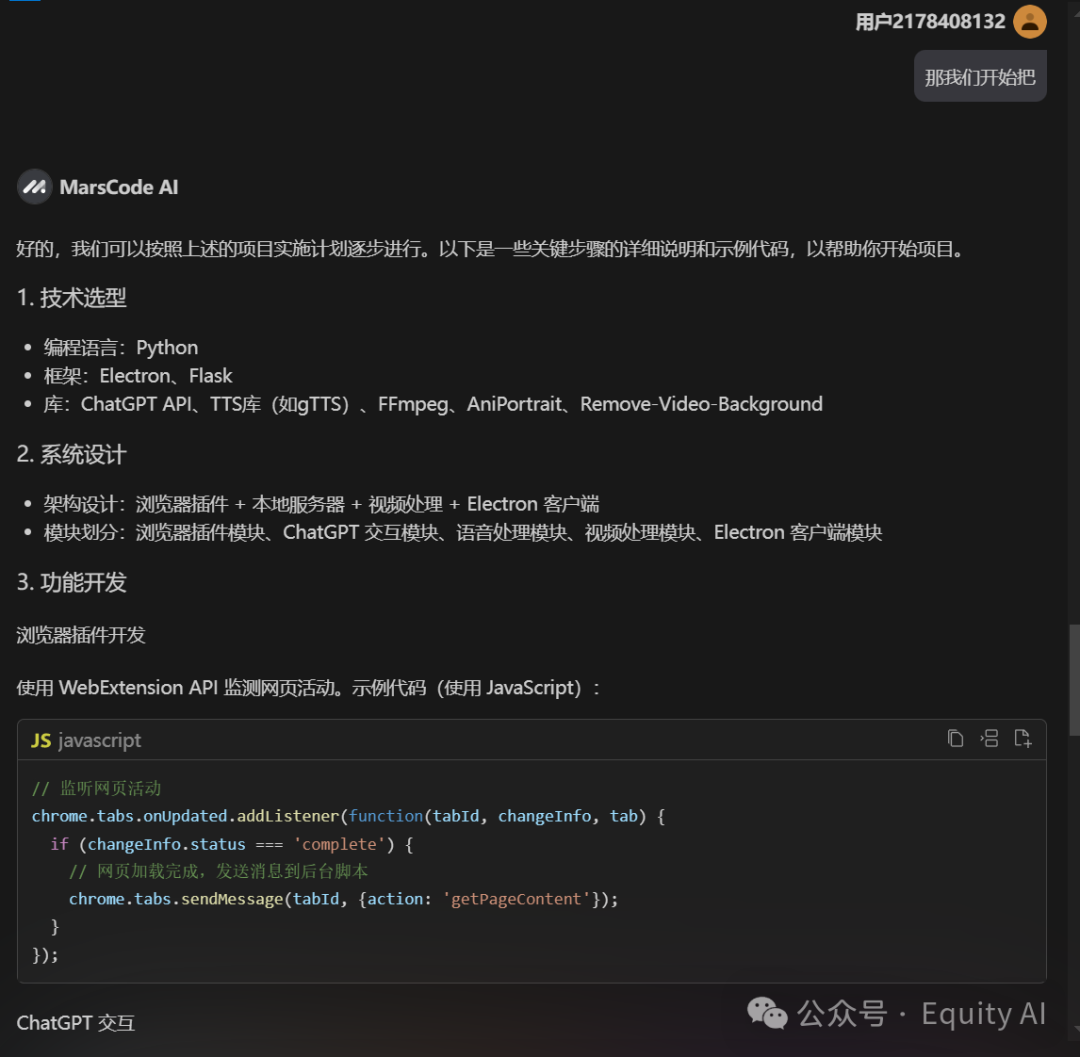Click bullet 框架: Electron、Flask
Viewport: 1080px width, 1057px height.
[138, 376]
